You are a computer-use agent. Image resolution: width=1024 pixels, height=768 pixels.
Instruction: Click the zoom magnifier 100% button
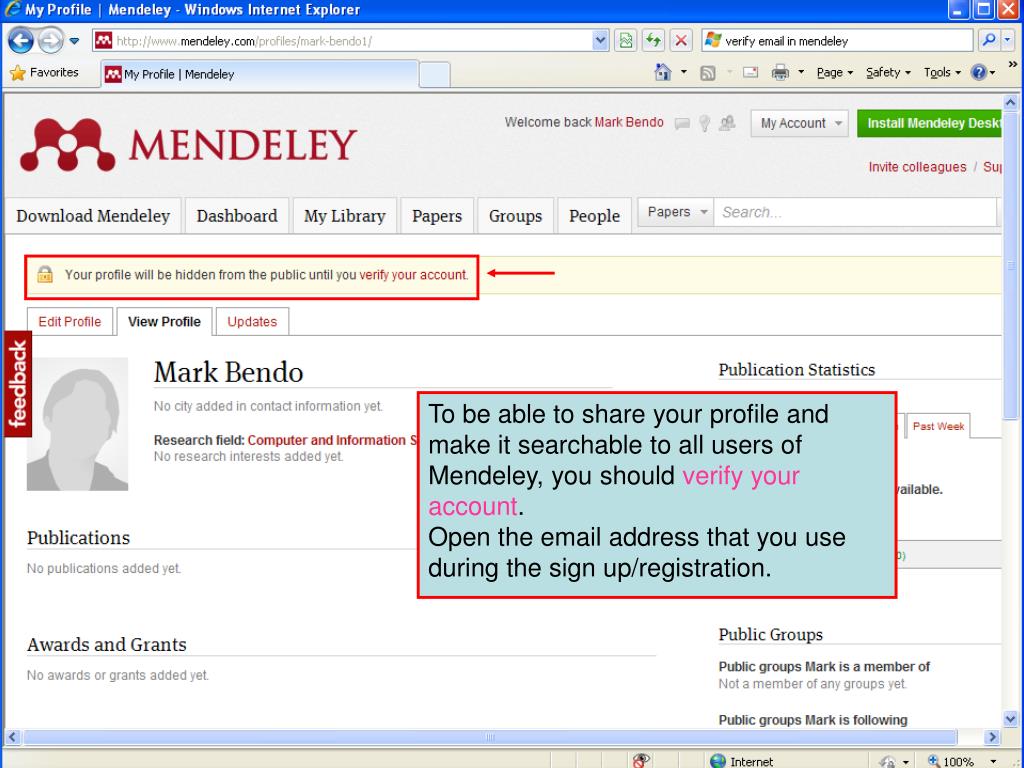click(950, 761)
